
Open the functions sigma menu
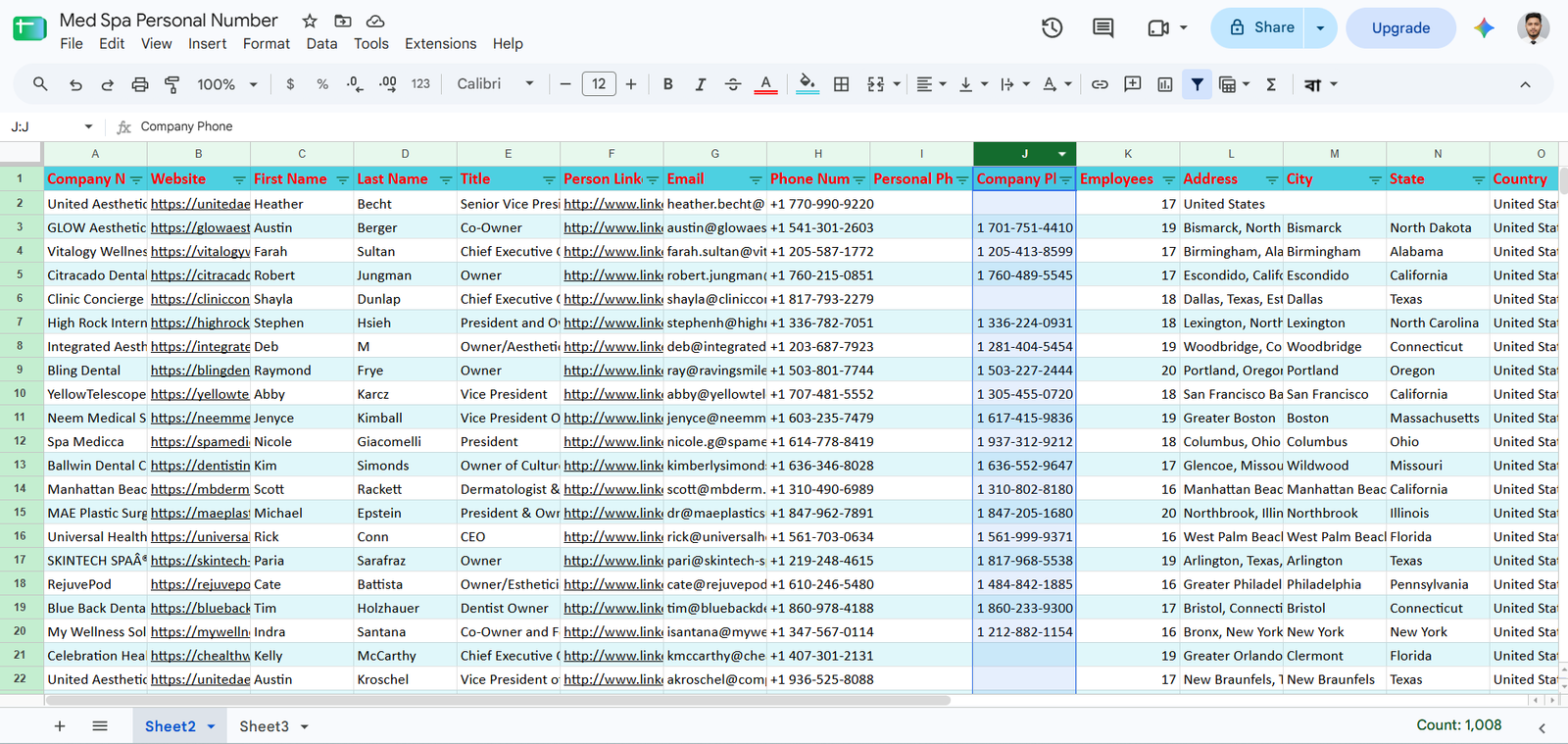pyautogui.click(x=1271, y=84)
